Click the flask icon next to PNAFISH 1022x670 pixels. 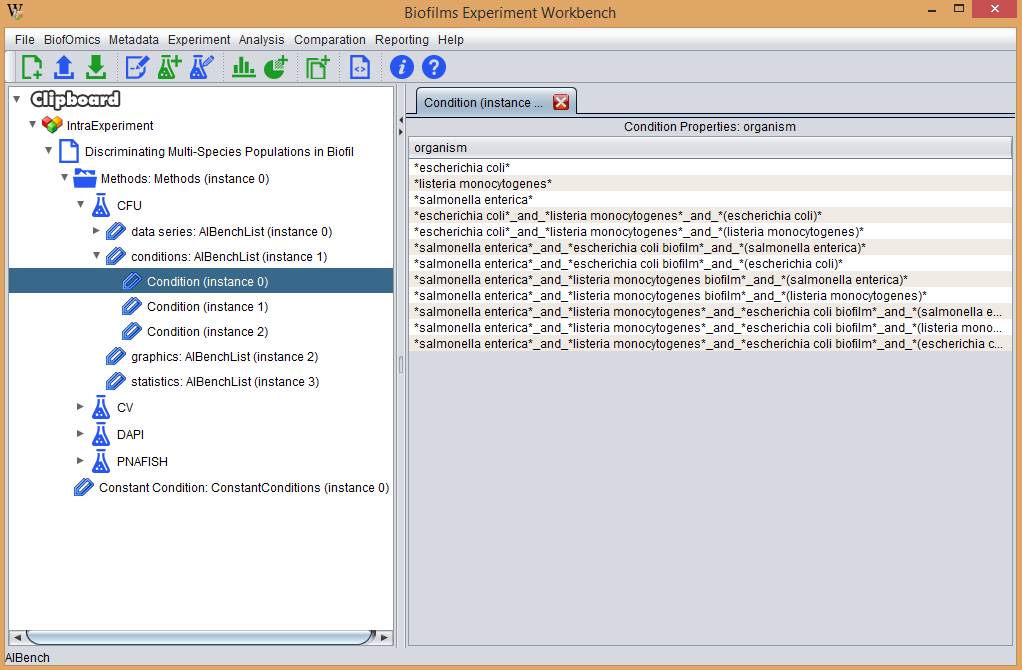101,461
